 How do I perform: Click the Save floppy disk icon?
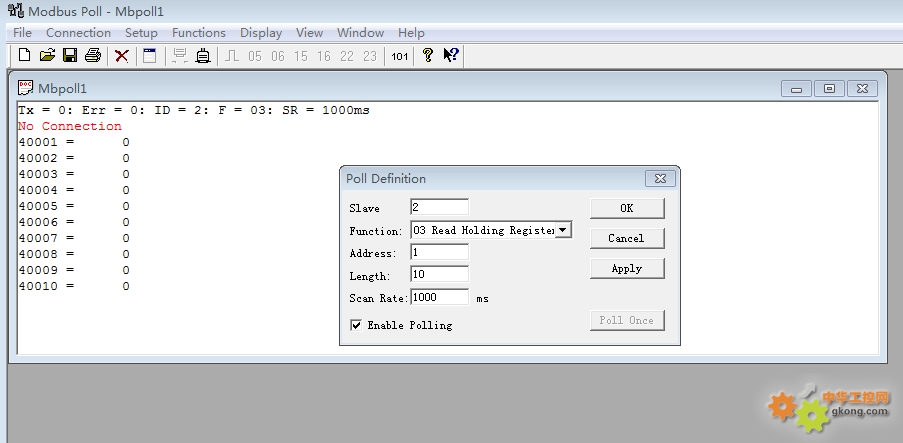[x=70, y=55]
